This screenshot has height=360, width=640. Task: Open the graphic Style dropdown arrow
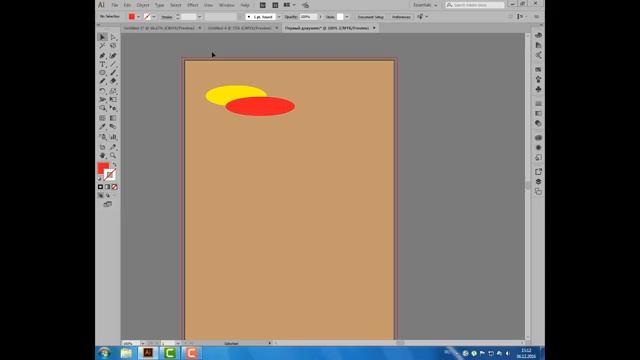[x=347, y=17]
